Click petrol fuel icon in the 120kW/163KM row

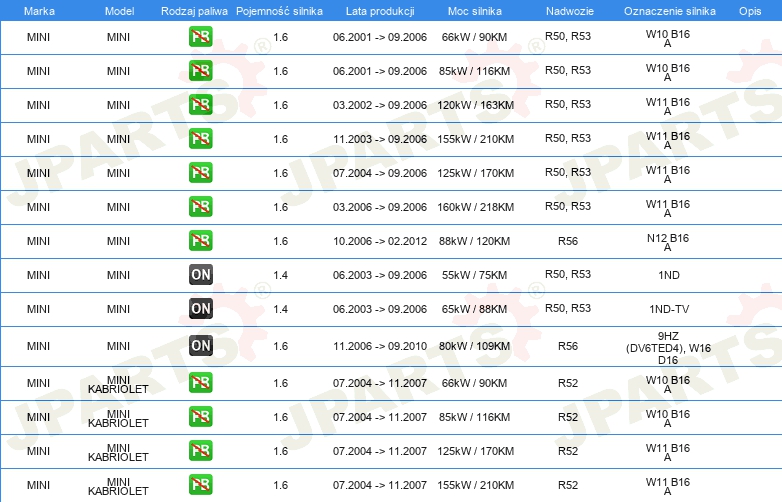pyautogui.click(x=200, y=104)
